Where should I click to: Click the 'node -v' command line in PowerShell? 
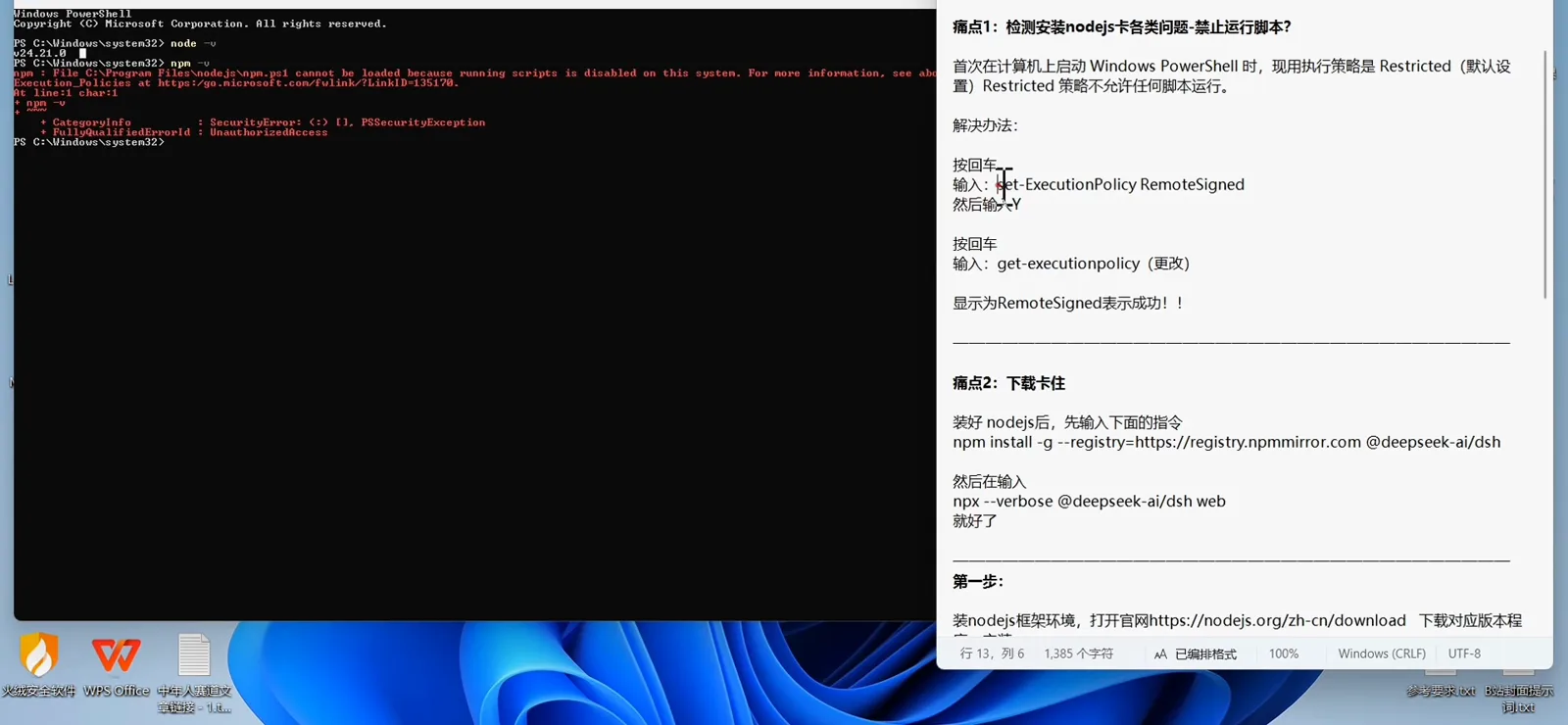[115, 43]
